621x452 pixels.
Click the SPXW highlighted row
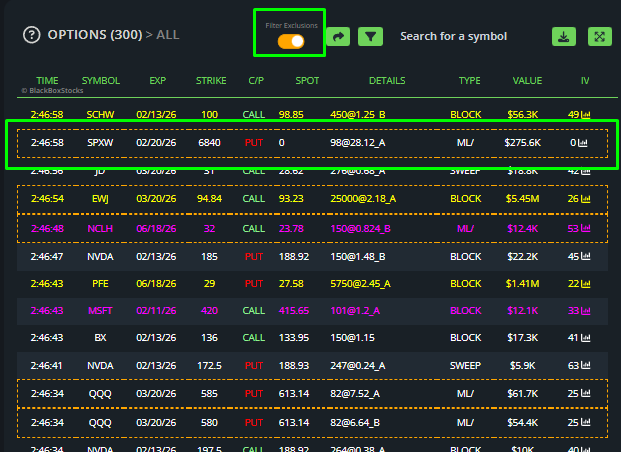click(310, 143)
